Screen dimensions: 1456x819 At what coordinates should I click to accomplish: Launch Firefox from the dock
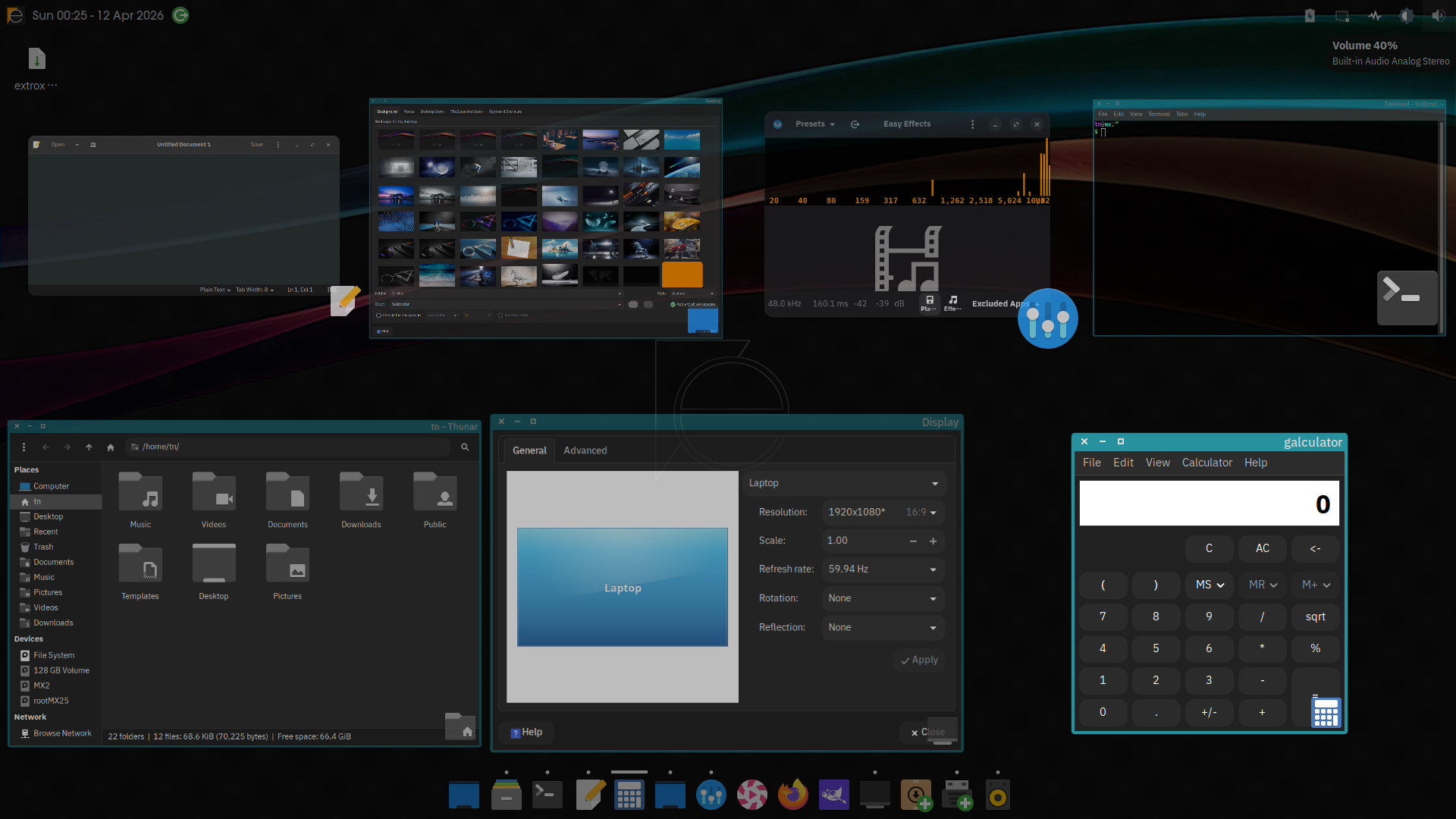tap(792, 795)
